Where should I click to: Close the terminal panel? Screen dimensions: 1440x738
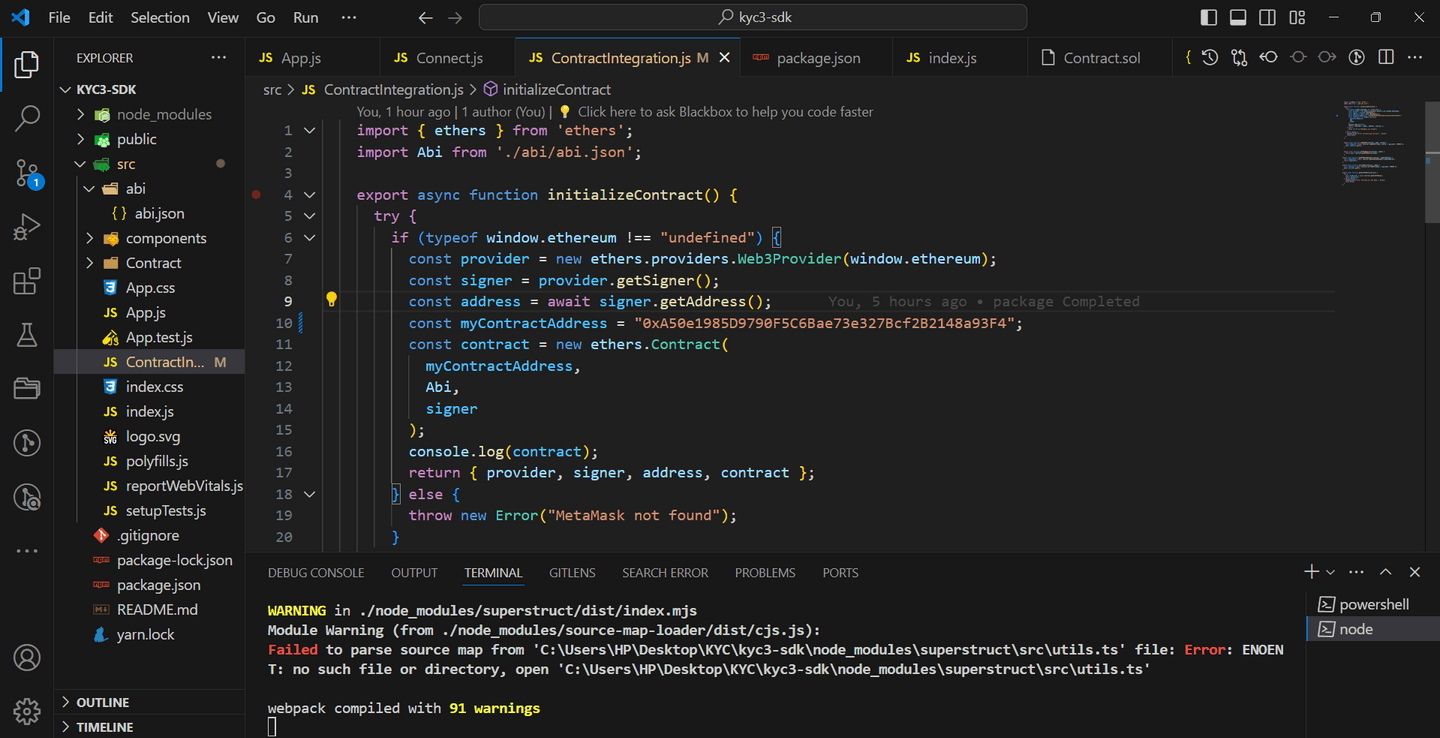coord(1415,572)
